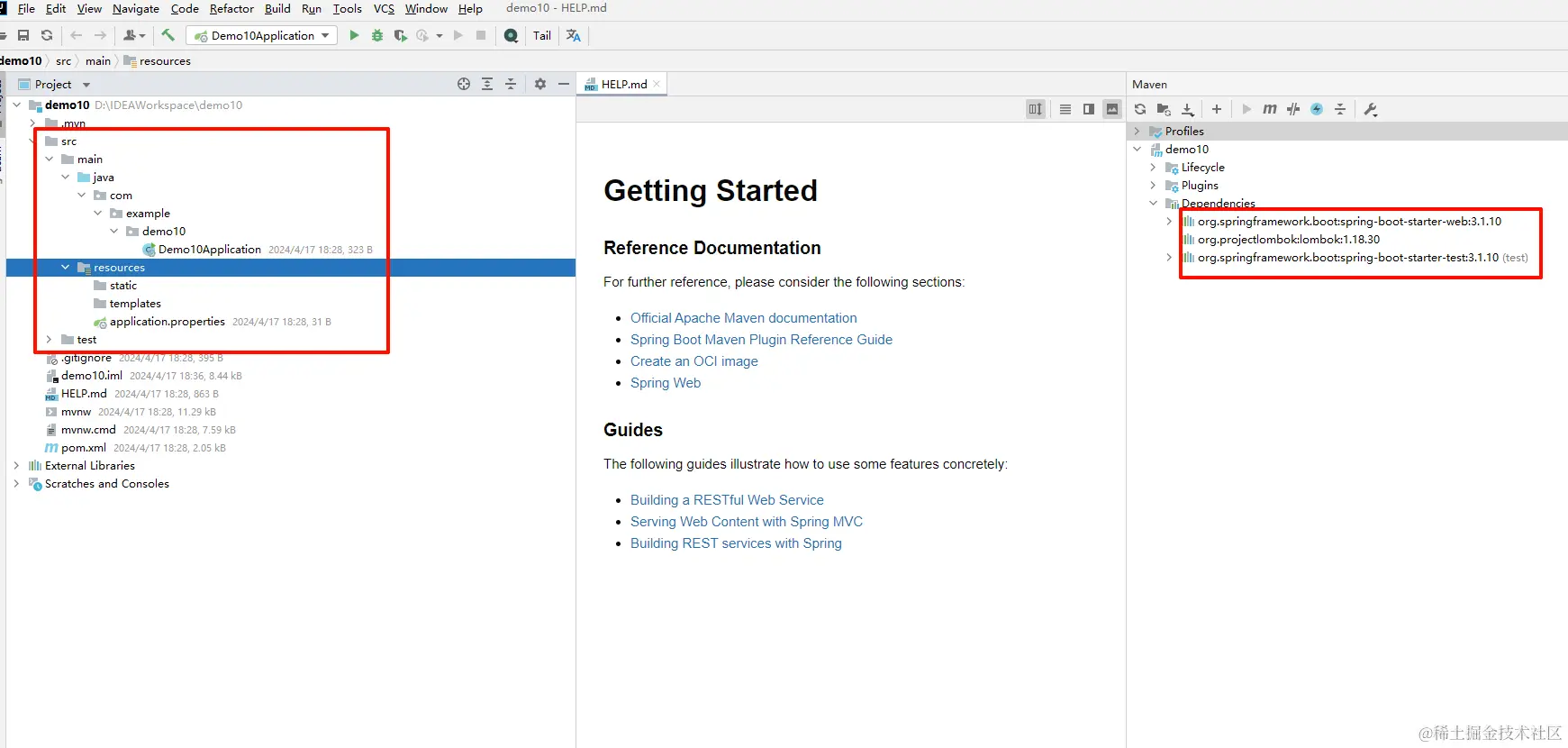Click Execute Maven Goal 'm' icon

click(1270, 109)
